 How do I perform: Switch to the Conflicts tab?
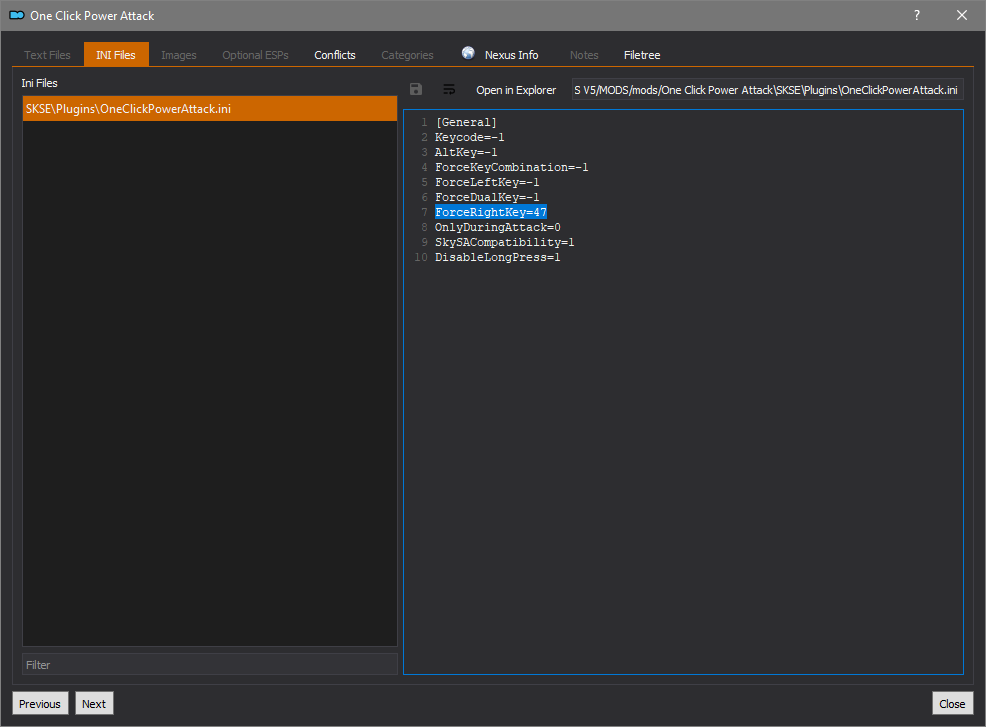(335, 55)
